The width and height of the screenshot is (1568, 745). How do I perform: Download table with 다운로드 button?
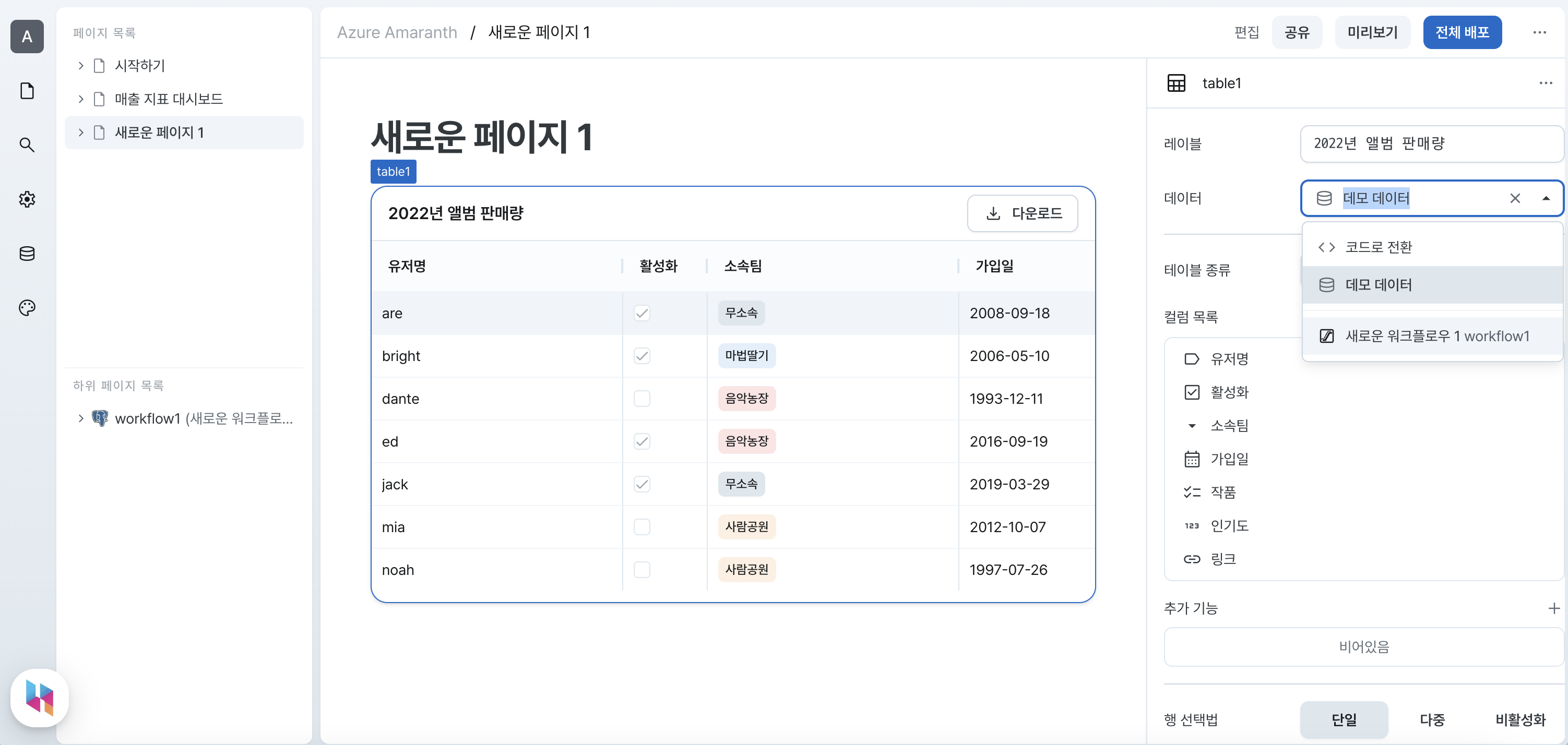point(1023,213)
